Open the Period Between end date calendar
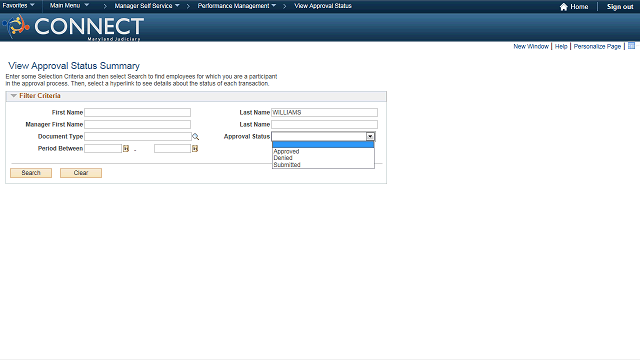The width and height of the screenshot is (640, 360). point(195,149)
